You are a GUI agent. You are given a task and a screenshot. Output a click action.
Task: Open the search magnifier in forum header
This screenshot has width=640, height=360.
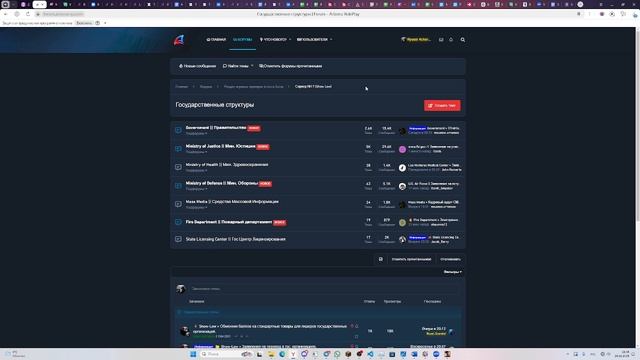[x=462, y=40]
